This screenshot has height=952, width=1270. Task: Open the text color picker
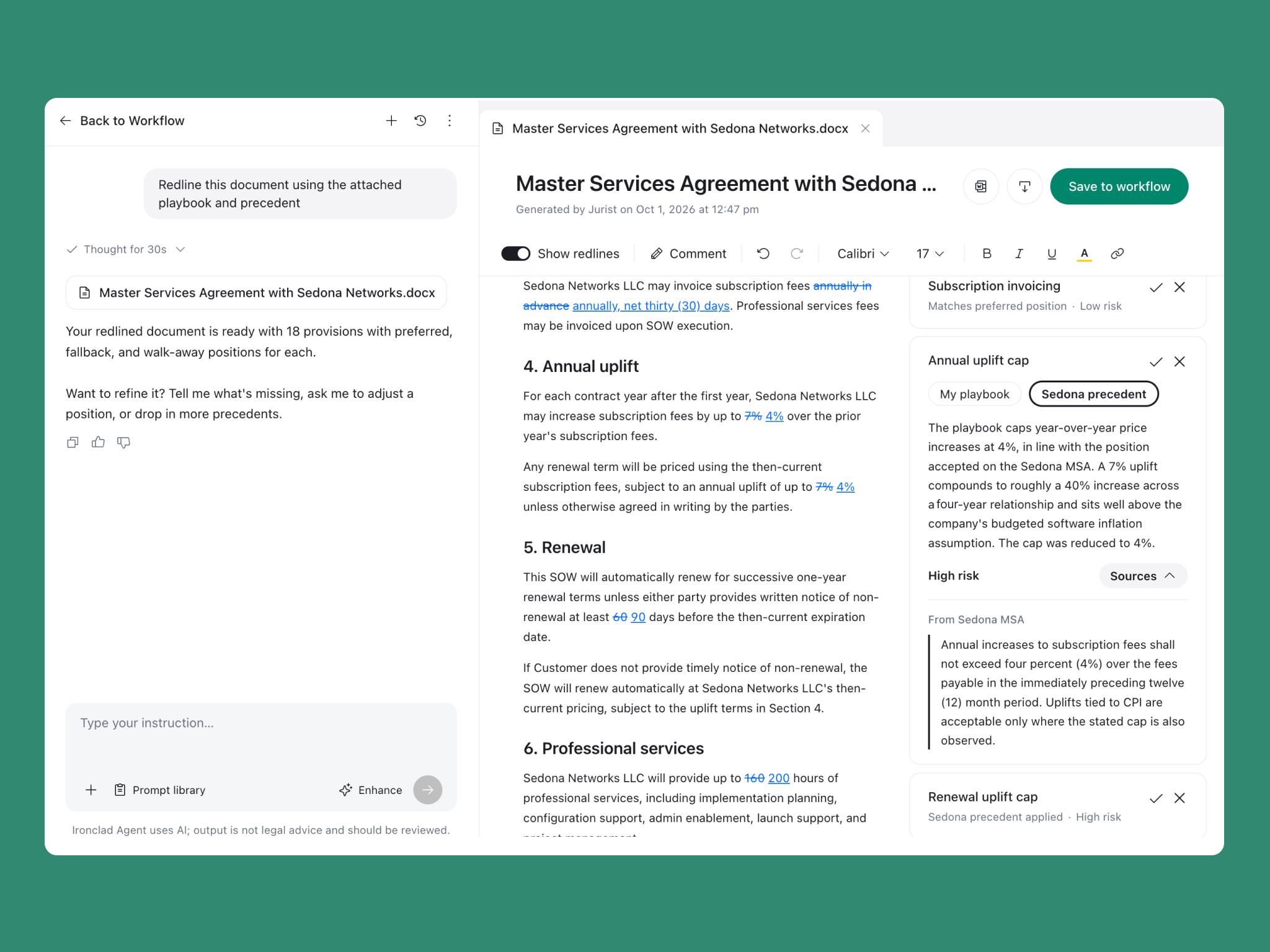(x=1084, y=253)
